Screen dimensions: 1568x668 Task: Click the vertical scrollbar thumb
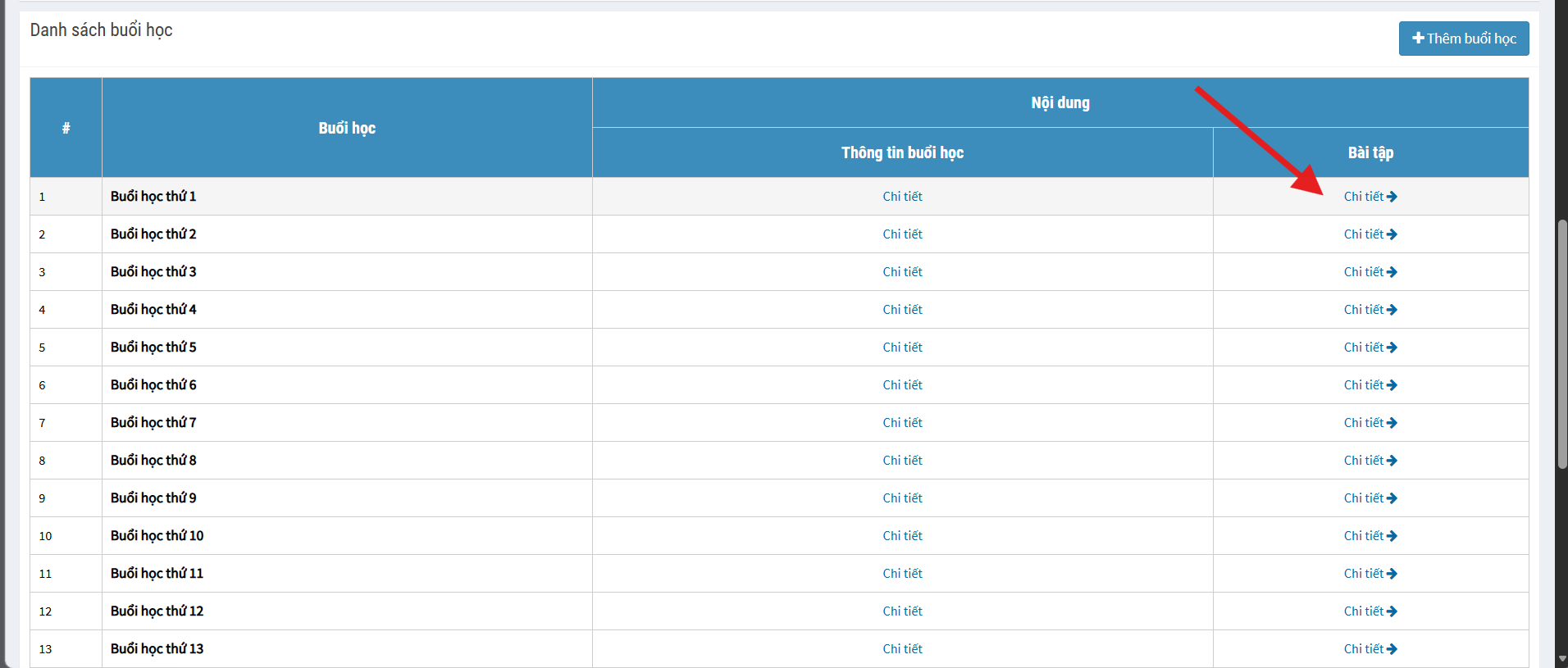1561,344
